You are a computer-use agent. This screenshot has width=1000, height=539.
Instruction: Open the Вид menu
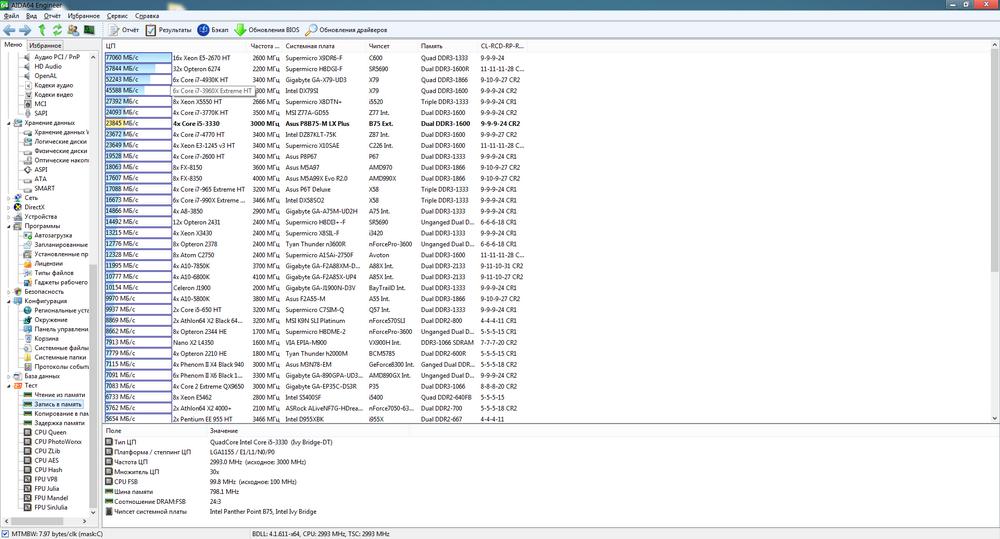coord(31,16)
